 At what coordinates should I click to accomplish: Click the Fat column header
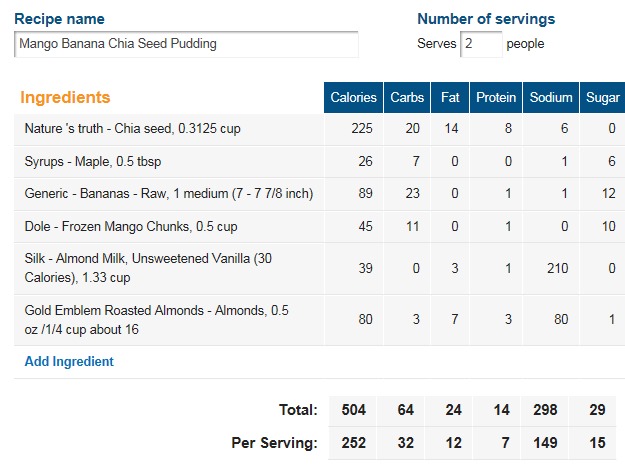pyautogui.click(x=451, y=97)
